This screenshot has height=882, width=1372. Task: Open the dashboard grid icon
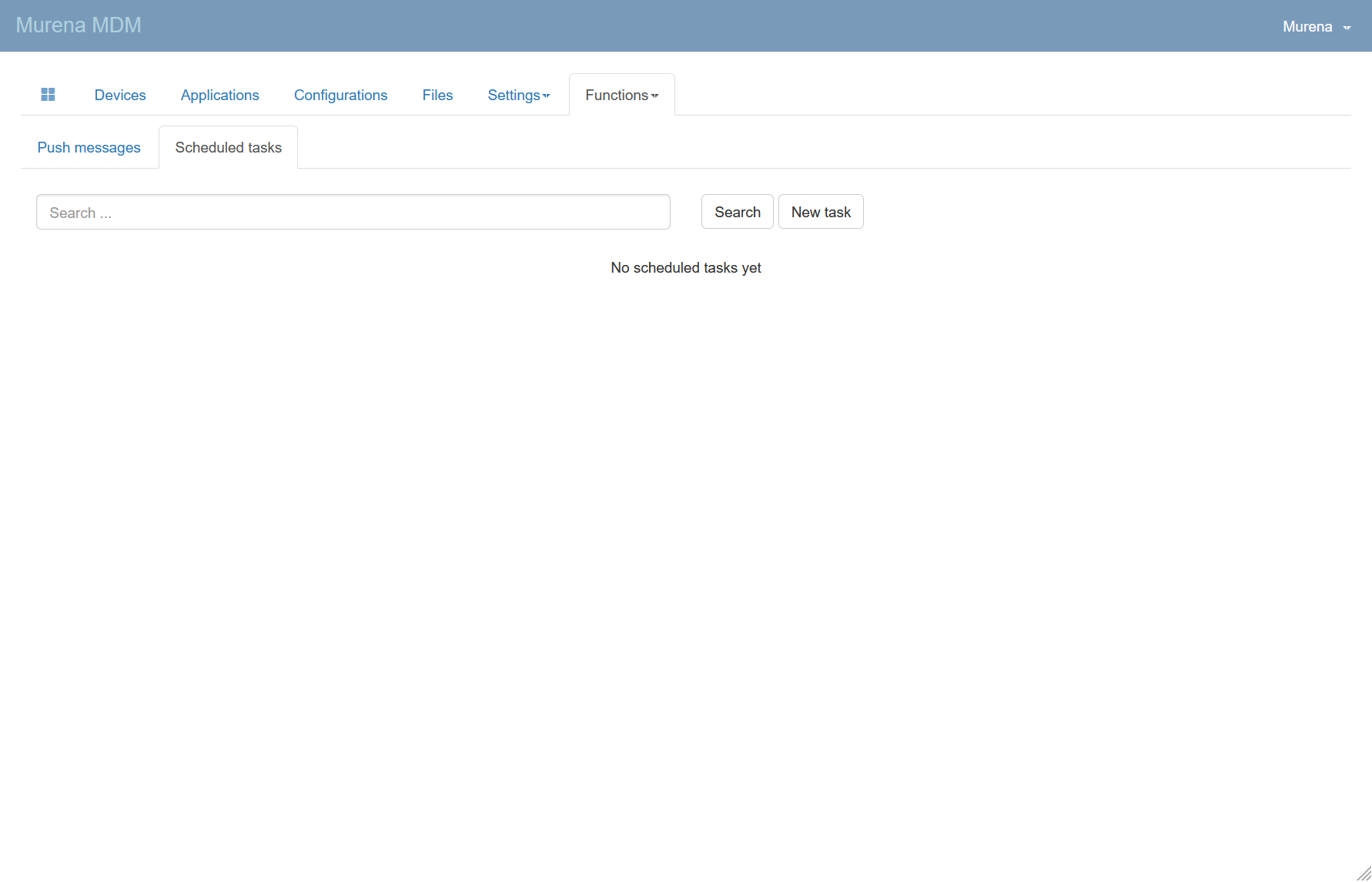pos(48,95)
